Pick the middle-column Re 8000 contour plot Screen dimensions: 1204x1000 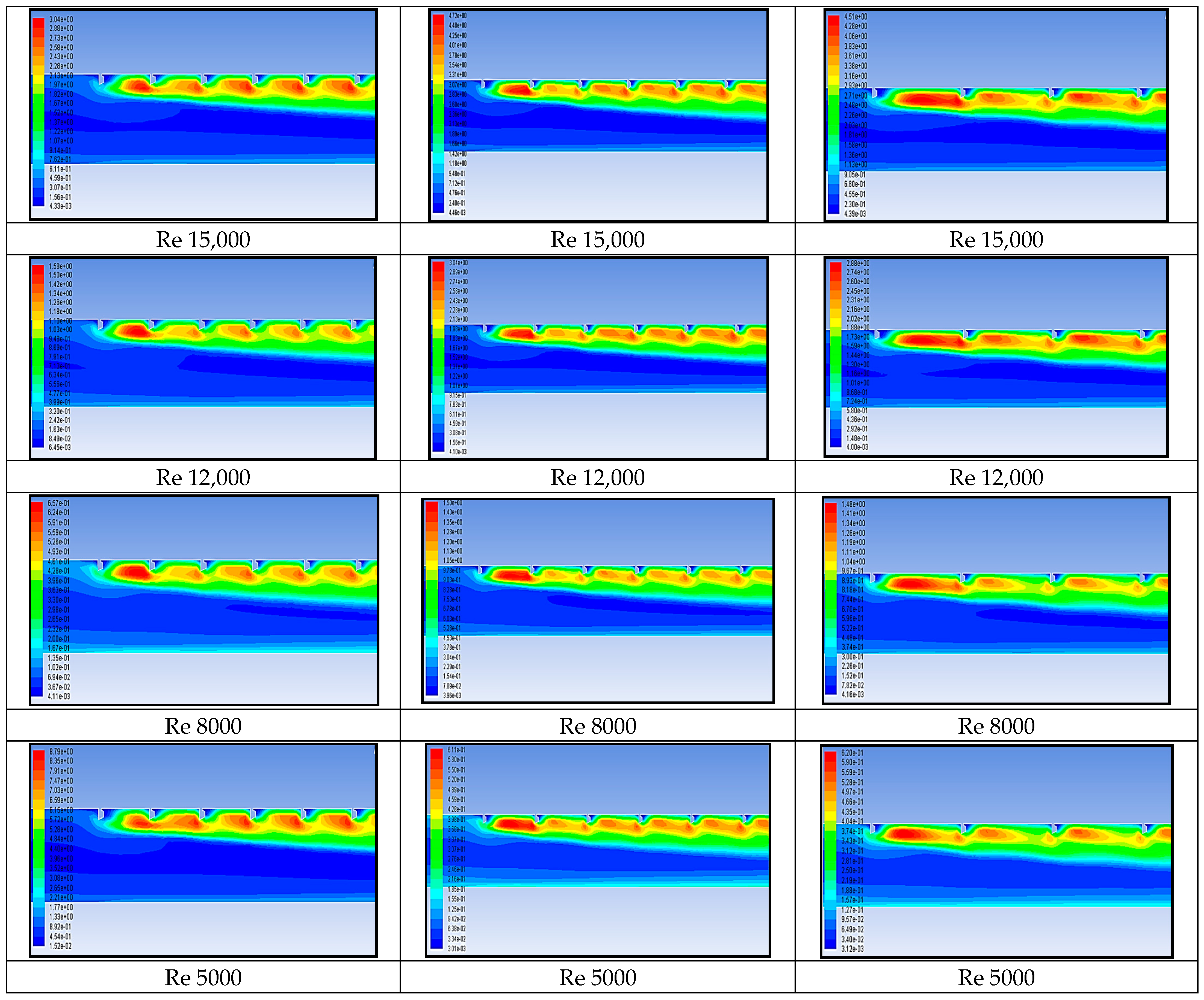pos(598,600)
